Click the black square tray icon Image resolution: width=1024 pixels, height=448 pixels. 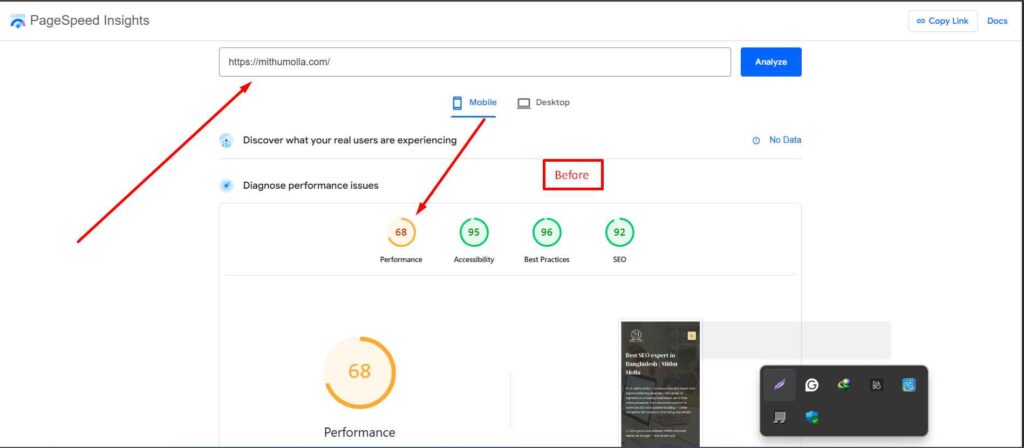point(876,385)
